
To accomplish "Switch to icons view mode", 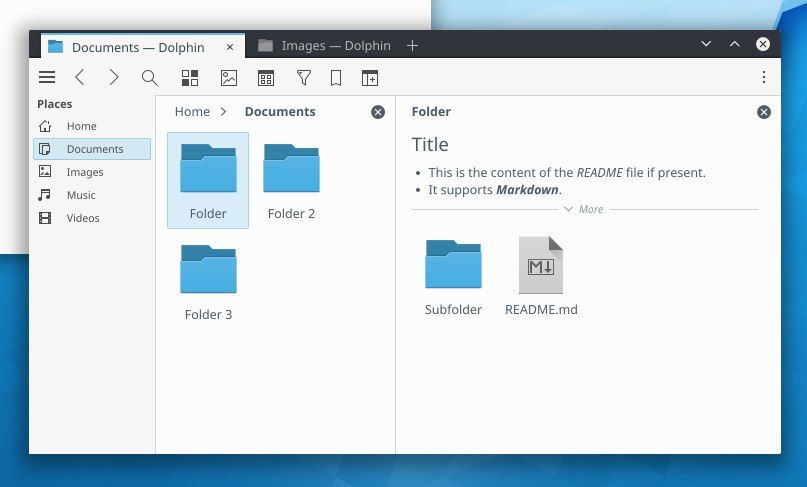I will pyautogui.click(x=190, y=78).
